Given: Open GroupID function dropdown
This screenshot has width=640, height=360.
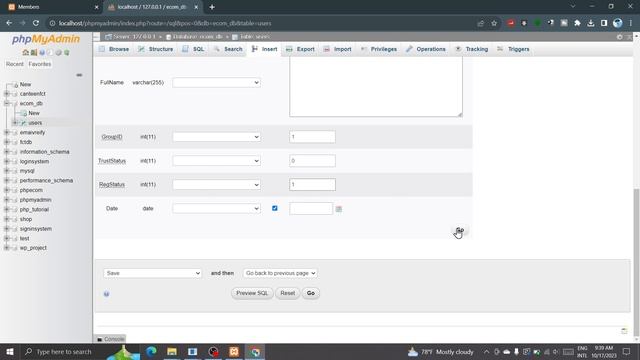Looking at the screenshot, I should (216, 137).
